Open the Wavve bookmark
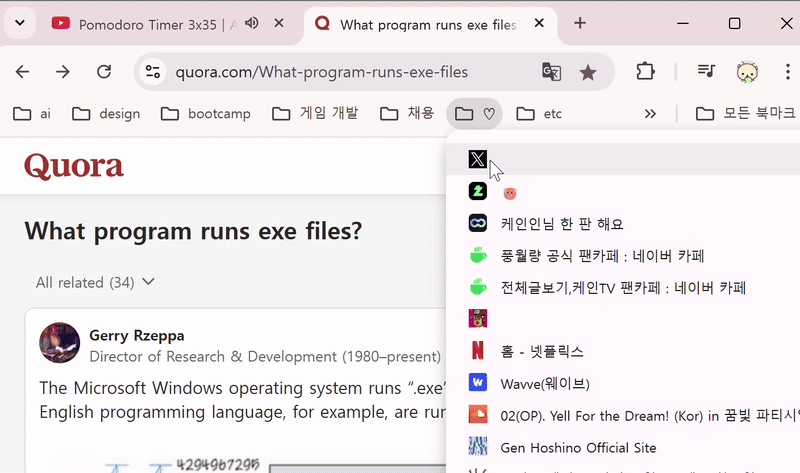Screen dimensions: 800x473 [623, 383]
